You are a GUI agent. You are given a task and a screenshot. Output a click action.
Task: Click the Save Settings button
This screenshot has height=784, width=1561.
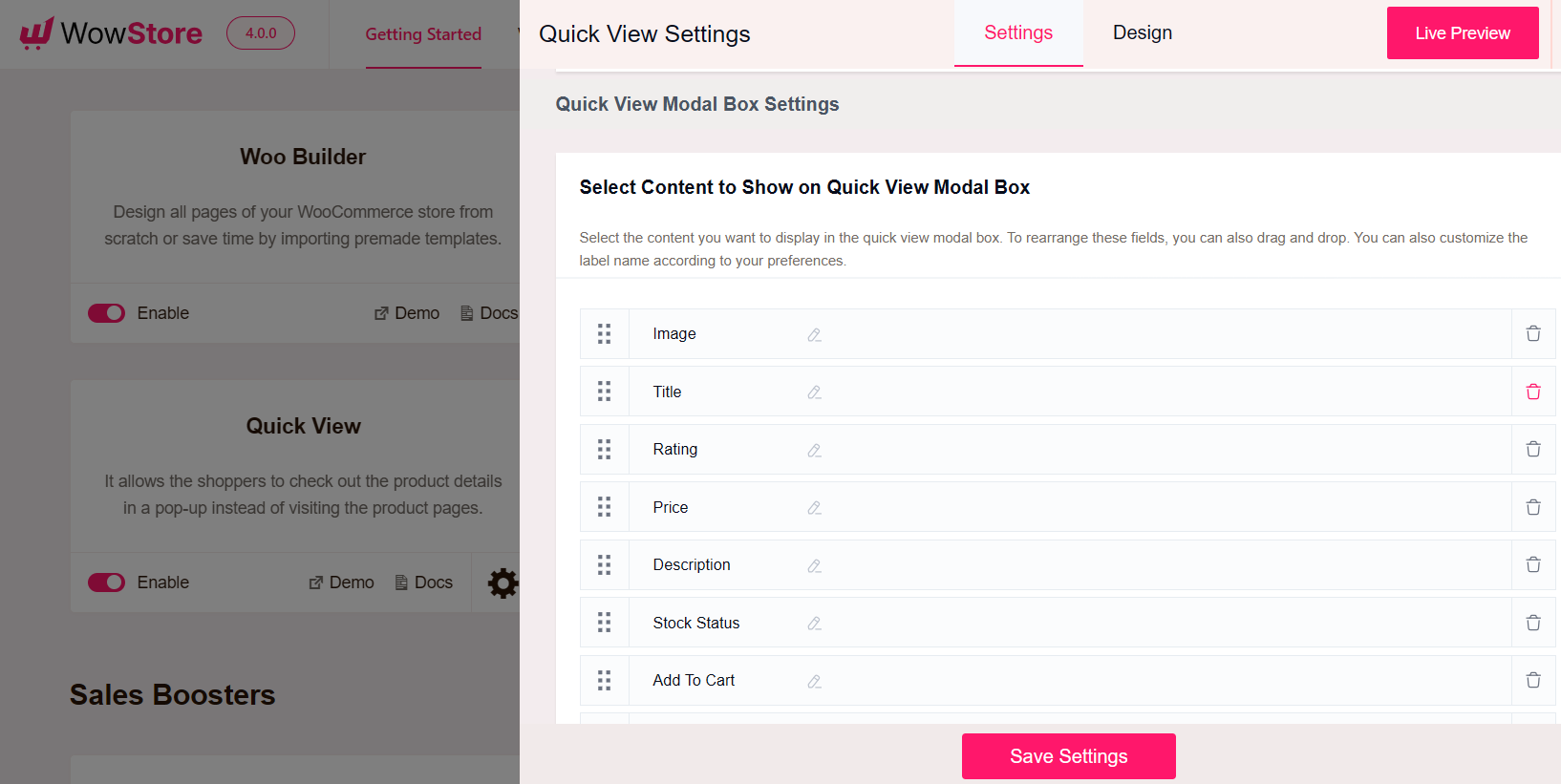1068,755
